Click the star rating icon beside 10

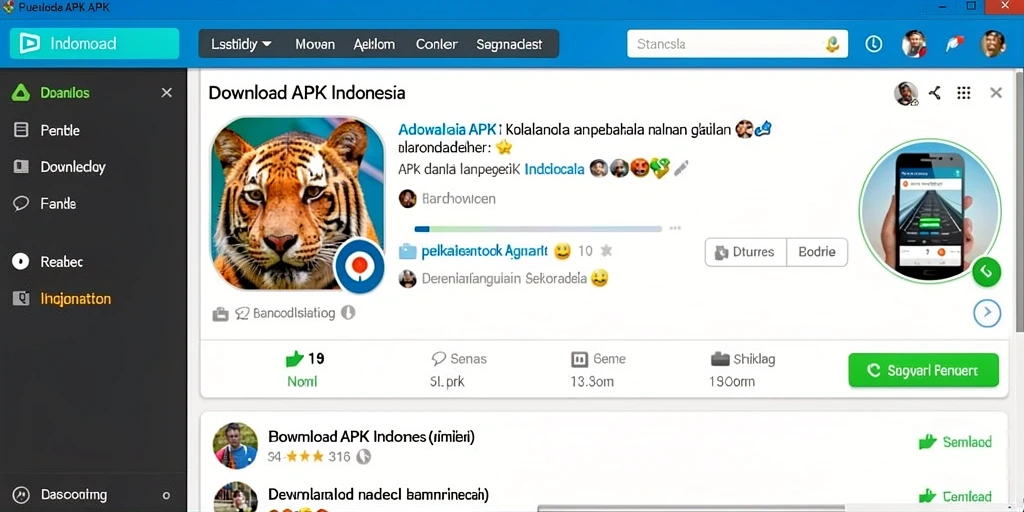click(x=606, y=250)
